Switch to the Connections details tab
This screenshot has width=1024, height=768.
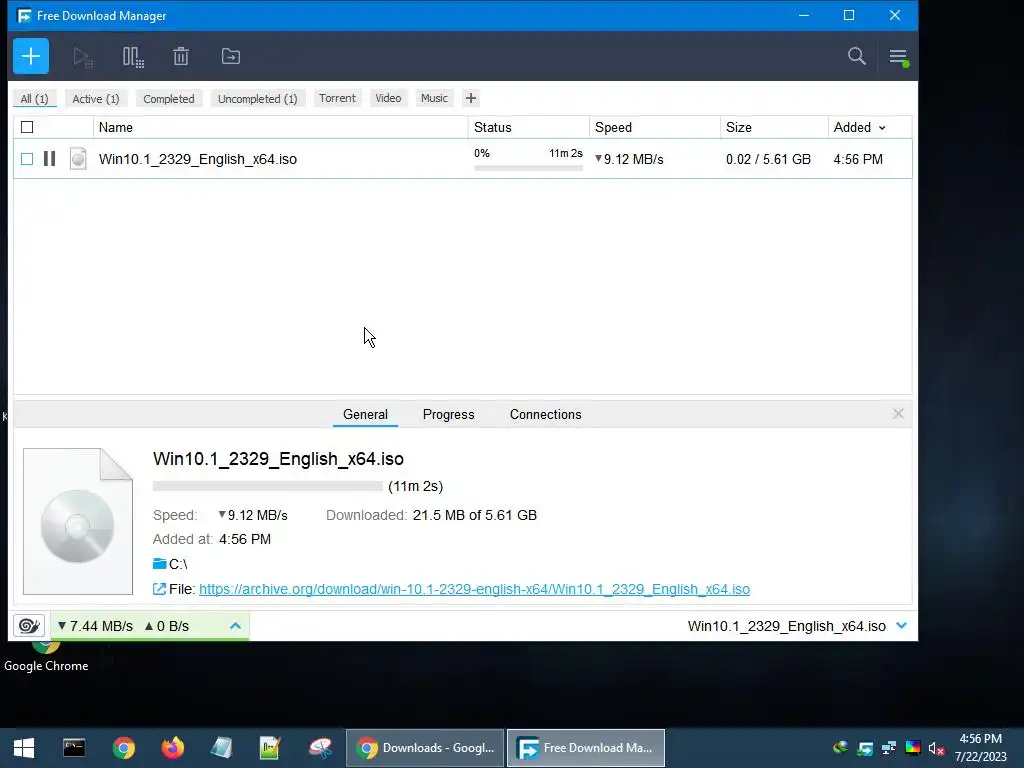click(x=545, y=415)
